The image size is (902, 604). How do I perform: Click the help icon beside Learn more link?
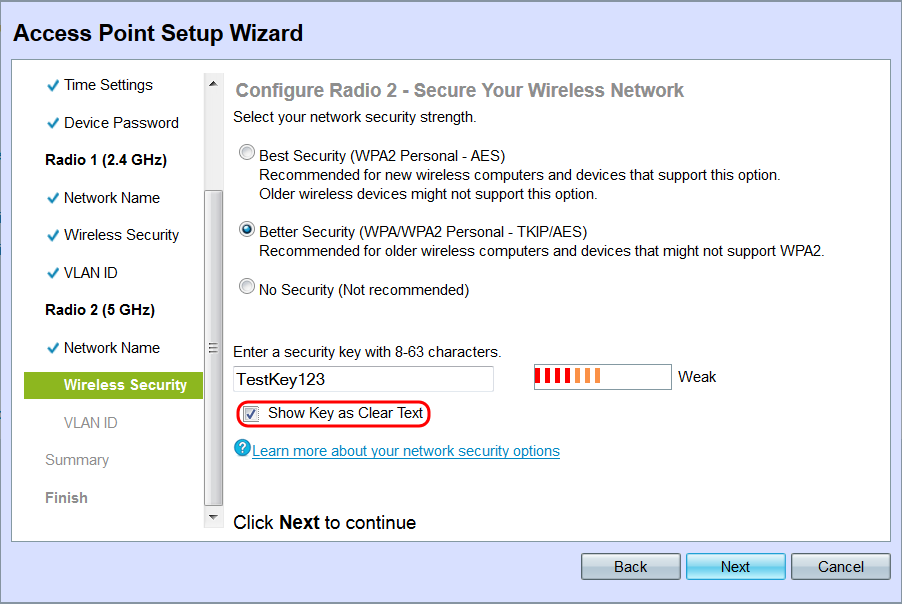pos(241,448)
